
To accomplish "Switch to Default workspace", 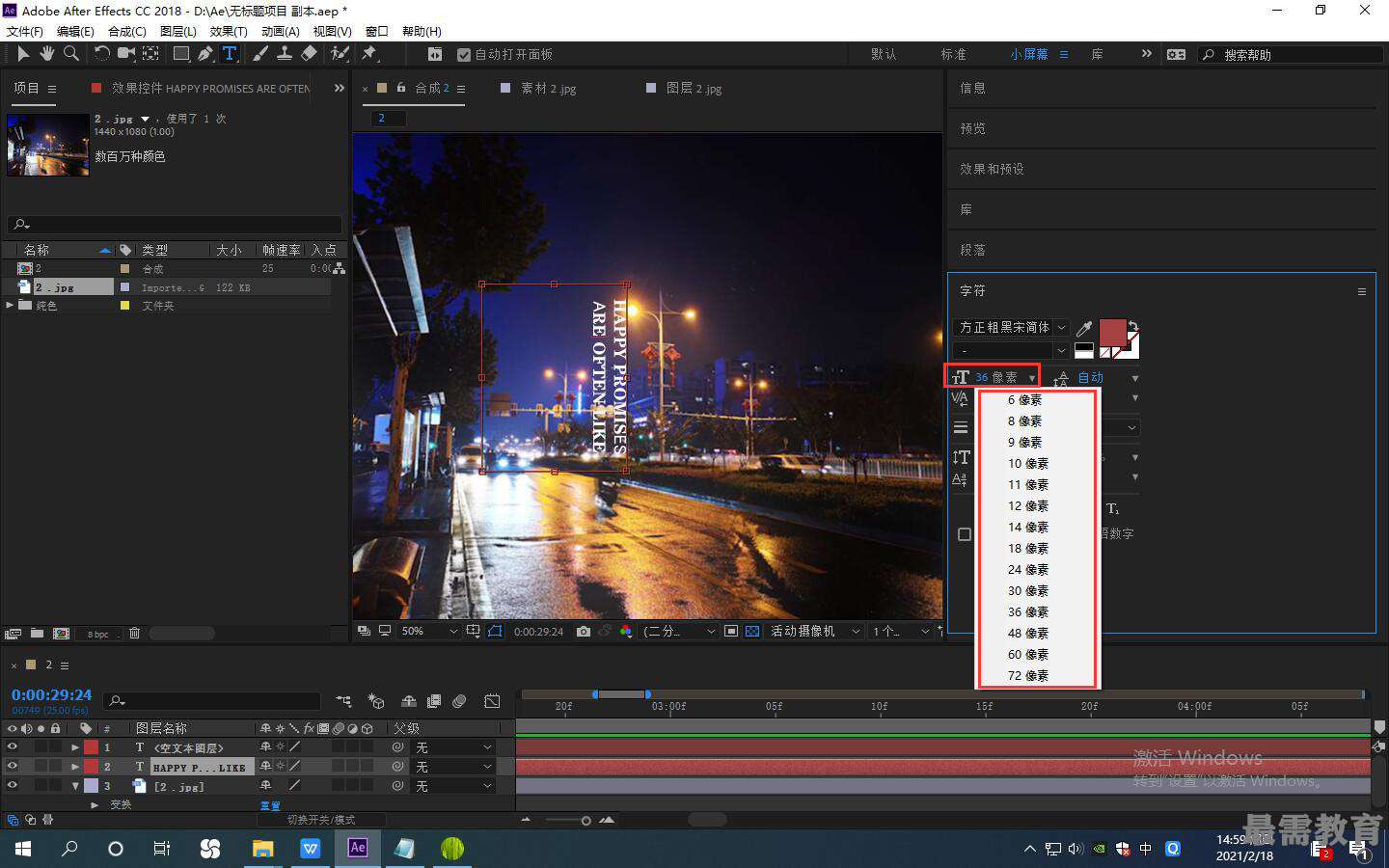I will 884,55.
